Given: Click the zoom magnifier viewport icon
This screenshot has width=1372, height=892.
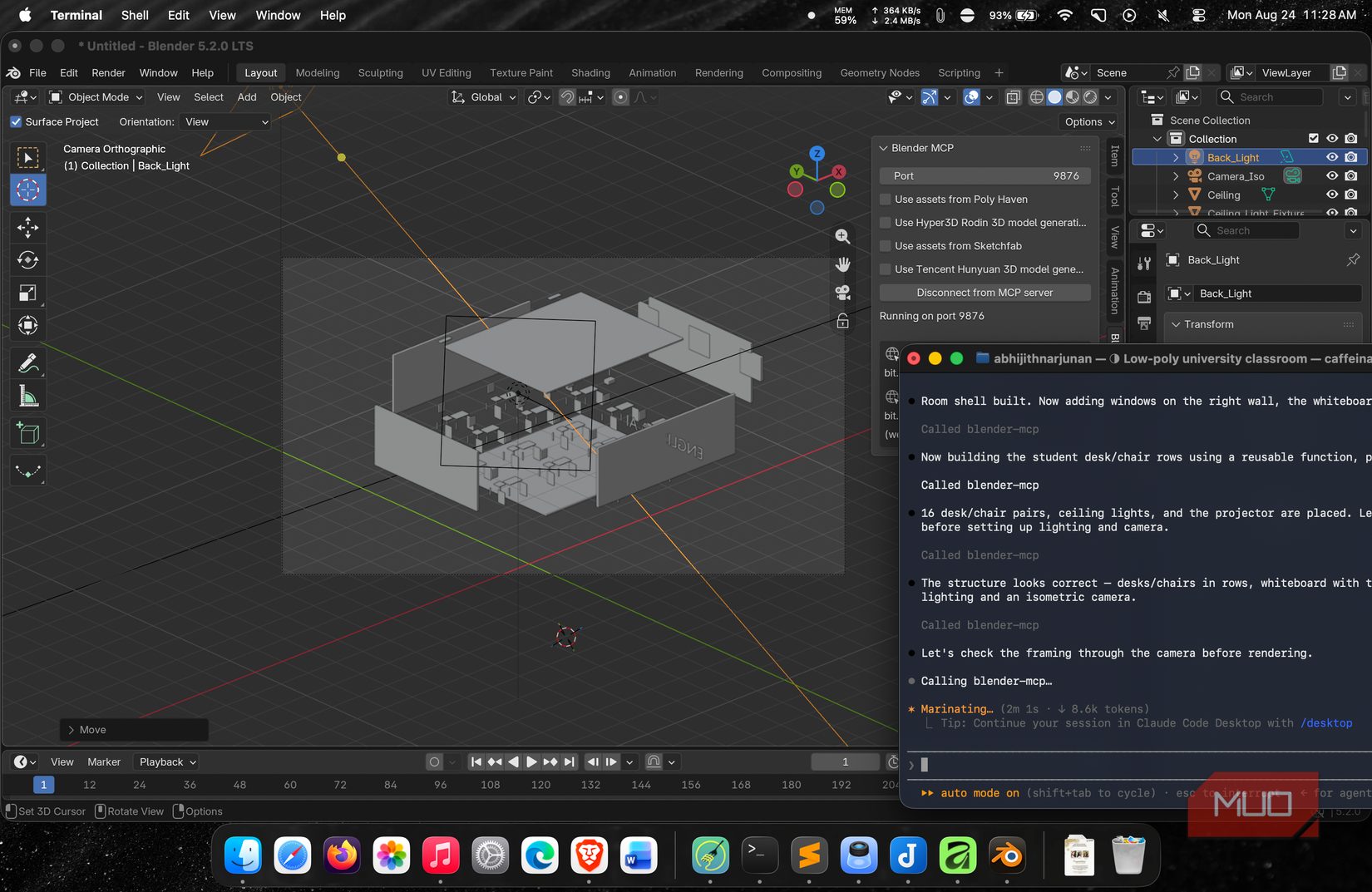Looking at the screenshot, I should click(842, 236).
